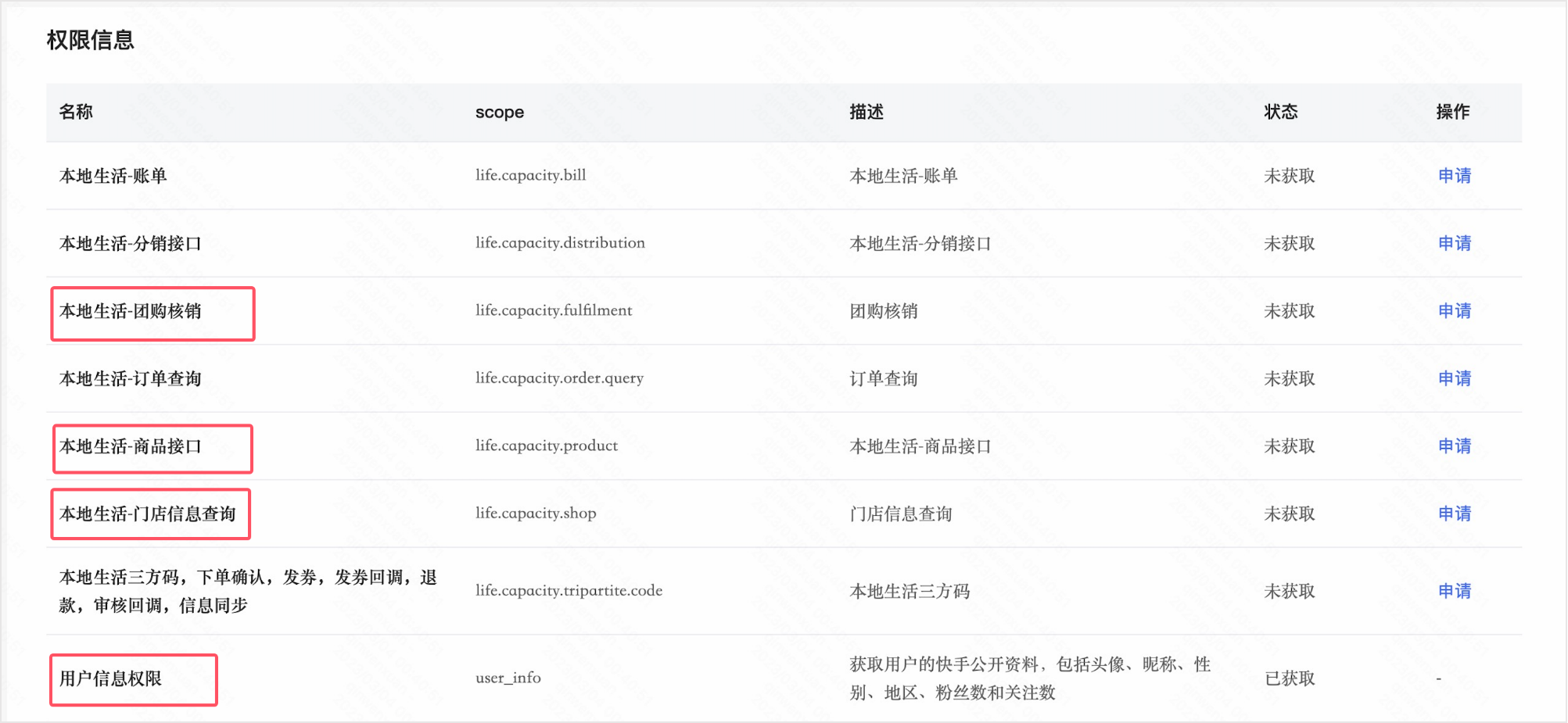Click the 操作 column header
The image size is (1568, 723).
coord(1452,113)
